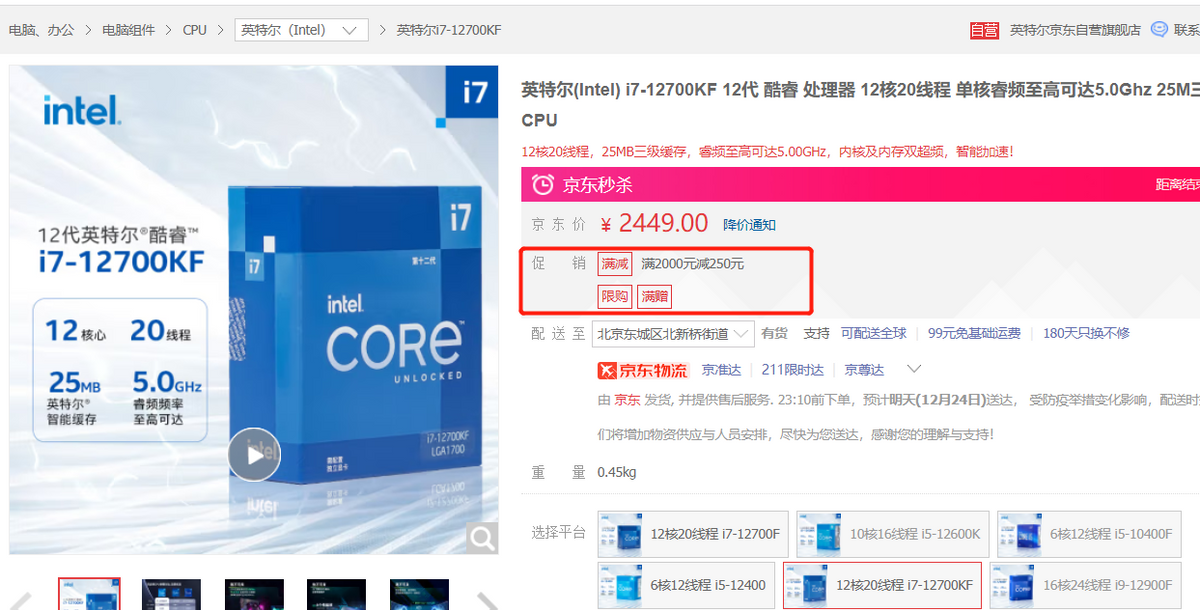This screenshot has width=1200, height=610.
Task: Select the 12核20线程 i7-12700KF platform option
Action: pos(883,585)
